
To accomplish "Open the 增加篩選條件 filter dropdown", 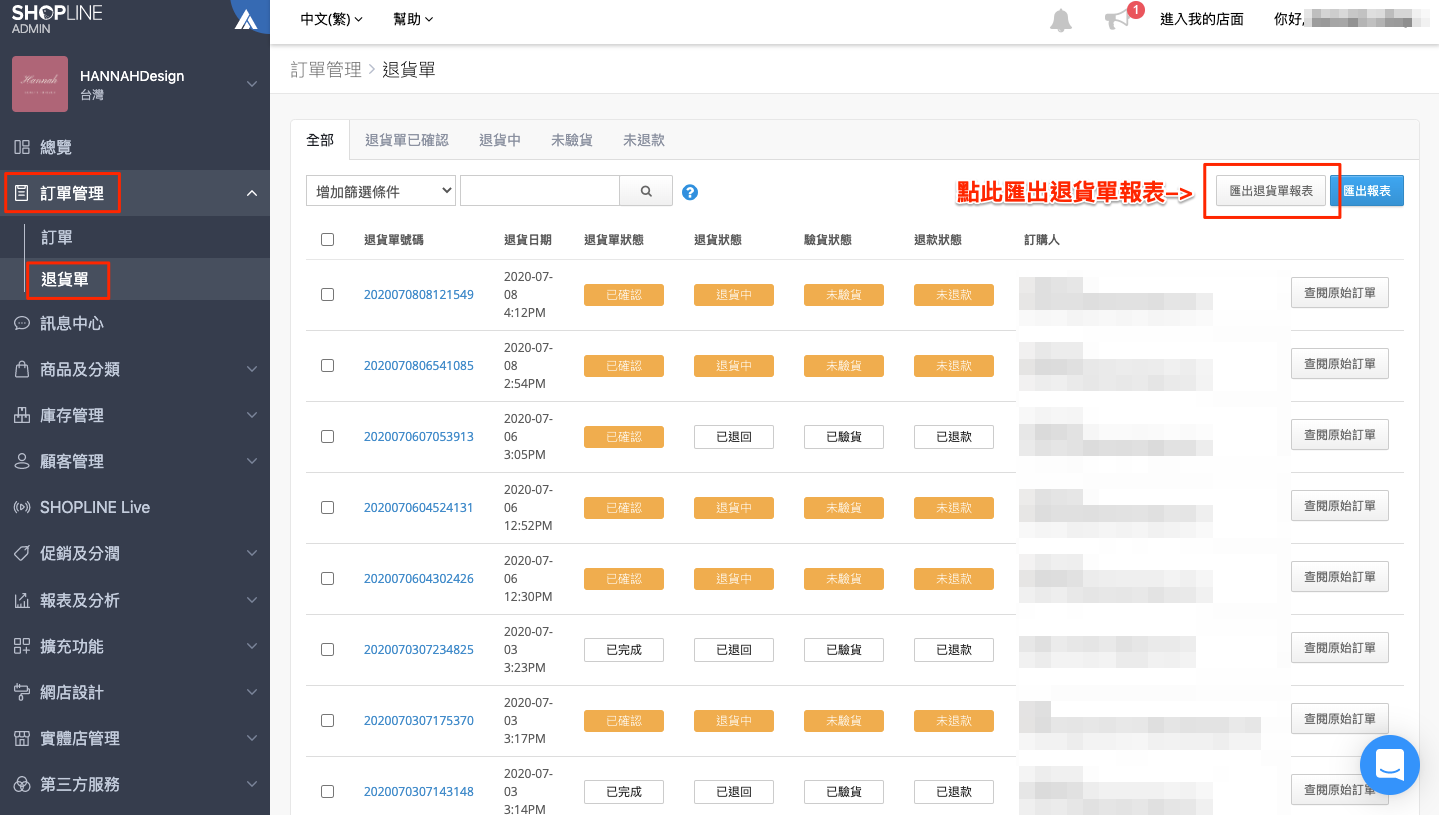I will point(381,191).
